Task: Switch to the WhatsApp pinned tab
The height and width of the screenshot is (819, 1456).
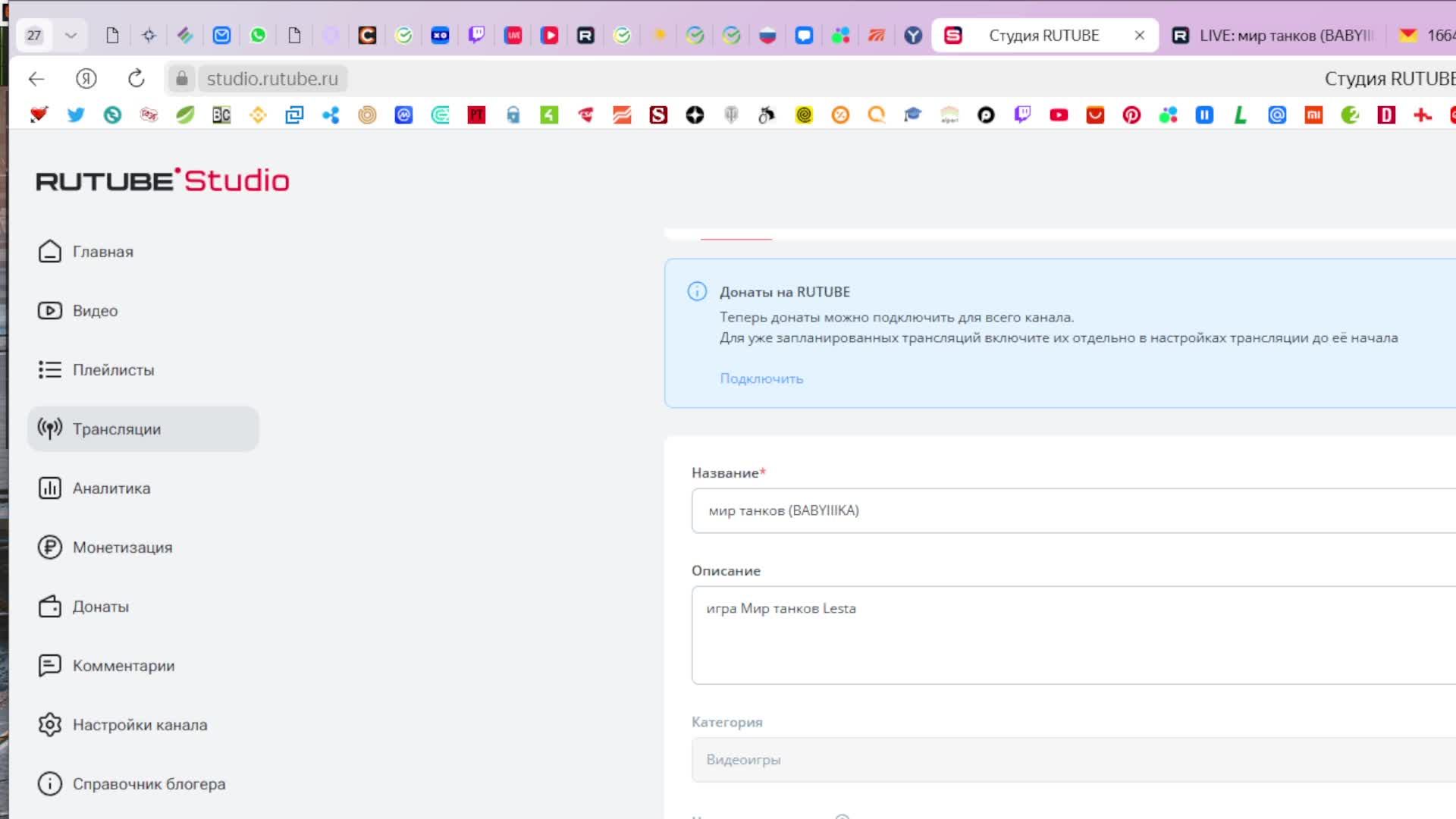Action: pyautogui.click(x=258, y=36)
